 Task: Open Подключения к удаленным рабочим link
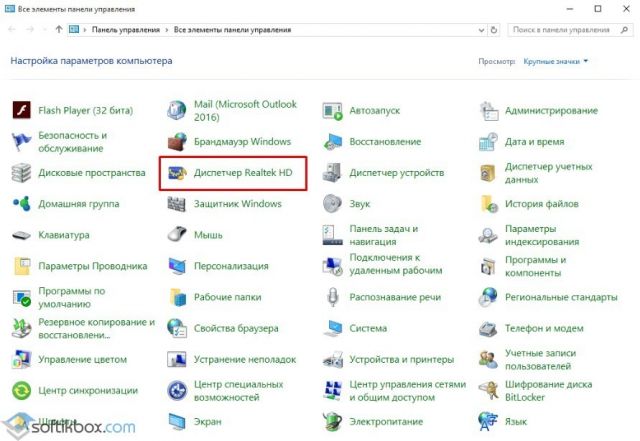pyautogui.click(x=396, y=264)
